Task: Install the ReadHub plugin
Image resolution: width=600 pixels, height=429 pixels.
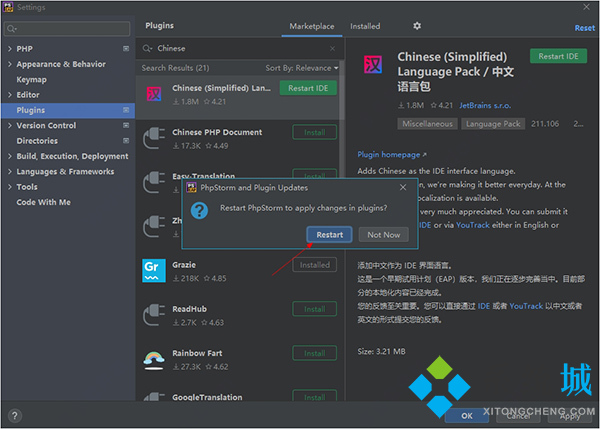Action: pyautogui.click(x=315, y=309)
